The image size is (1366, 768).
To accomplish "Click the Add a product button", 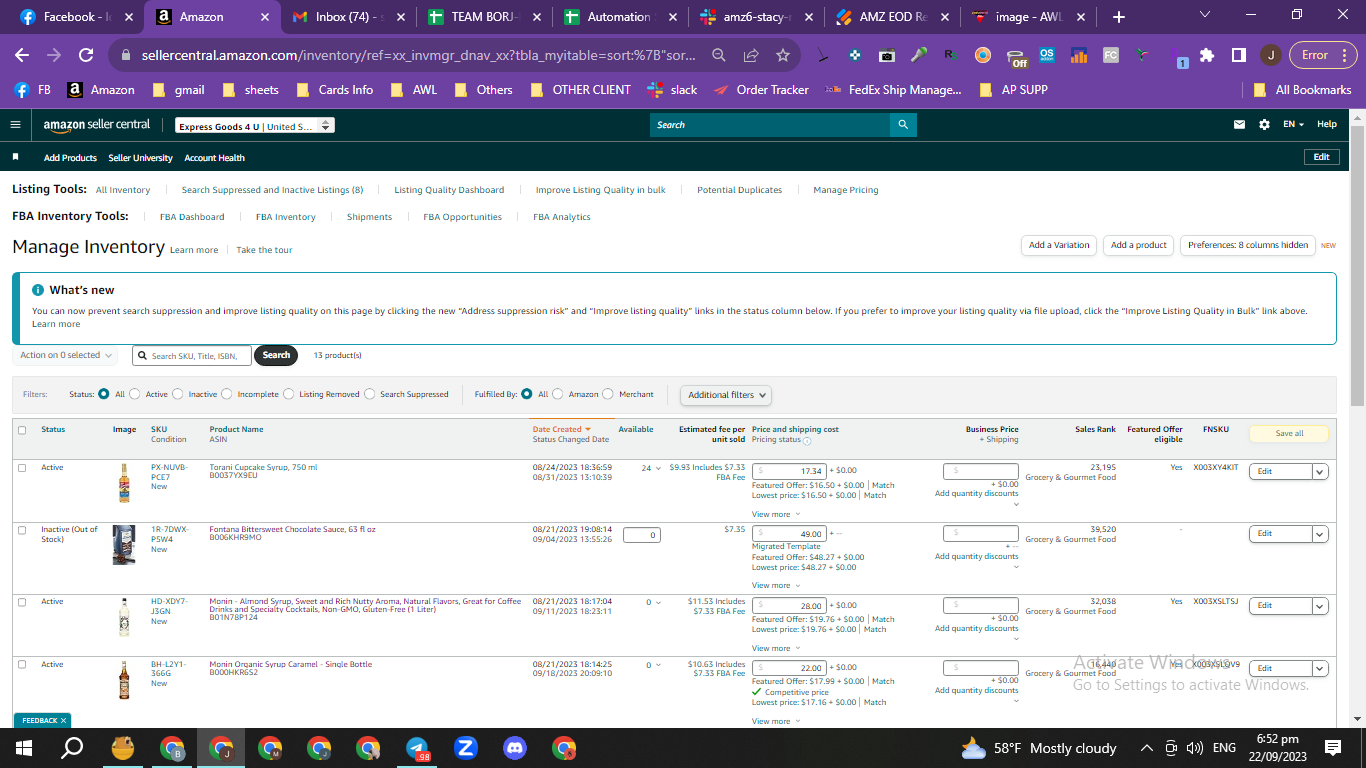I will pos(1139,245).
